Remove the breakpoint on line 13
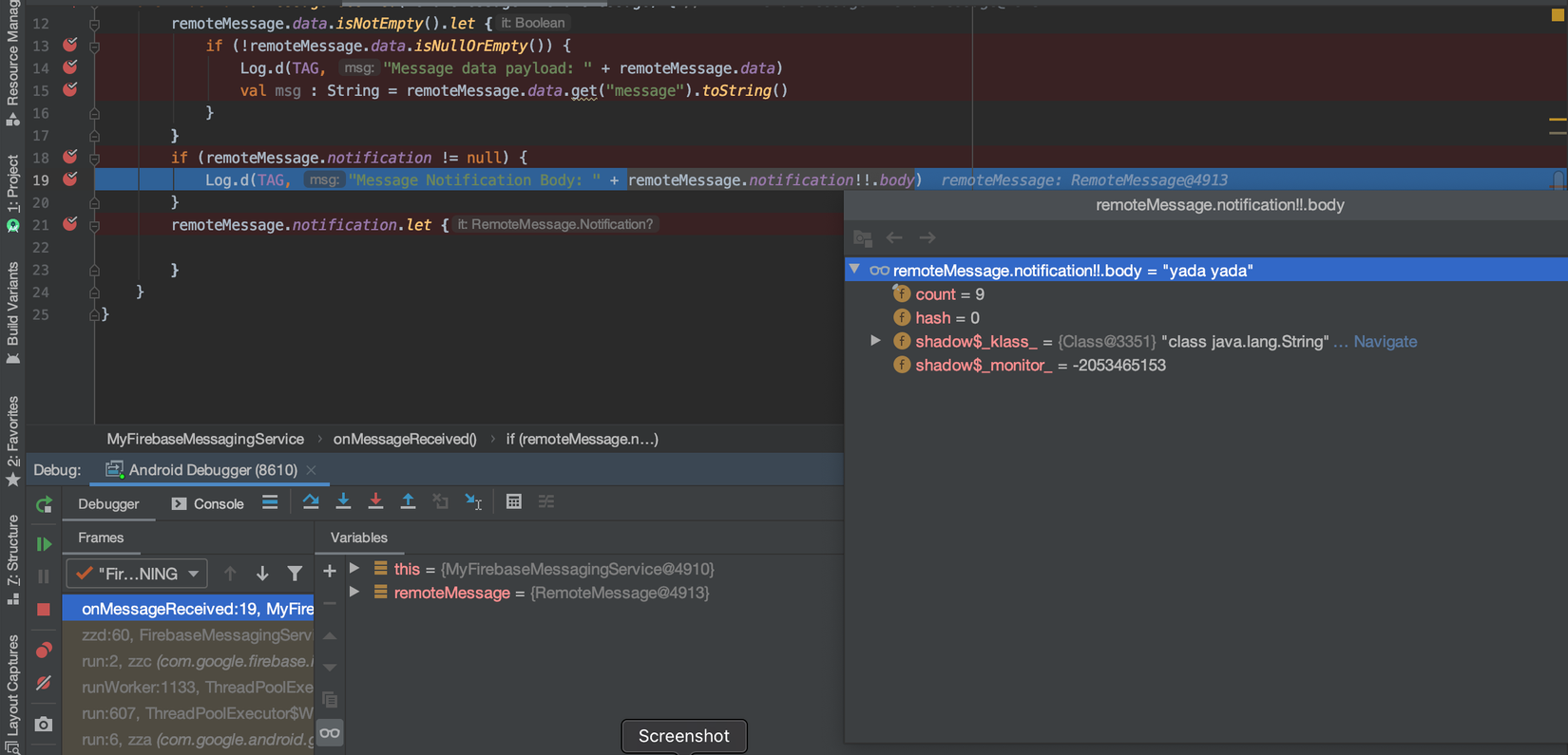This screenshot has height=755, width=1568. (x=70, y=45)
